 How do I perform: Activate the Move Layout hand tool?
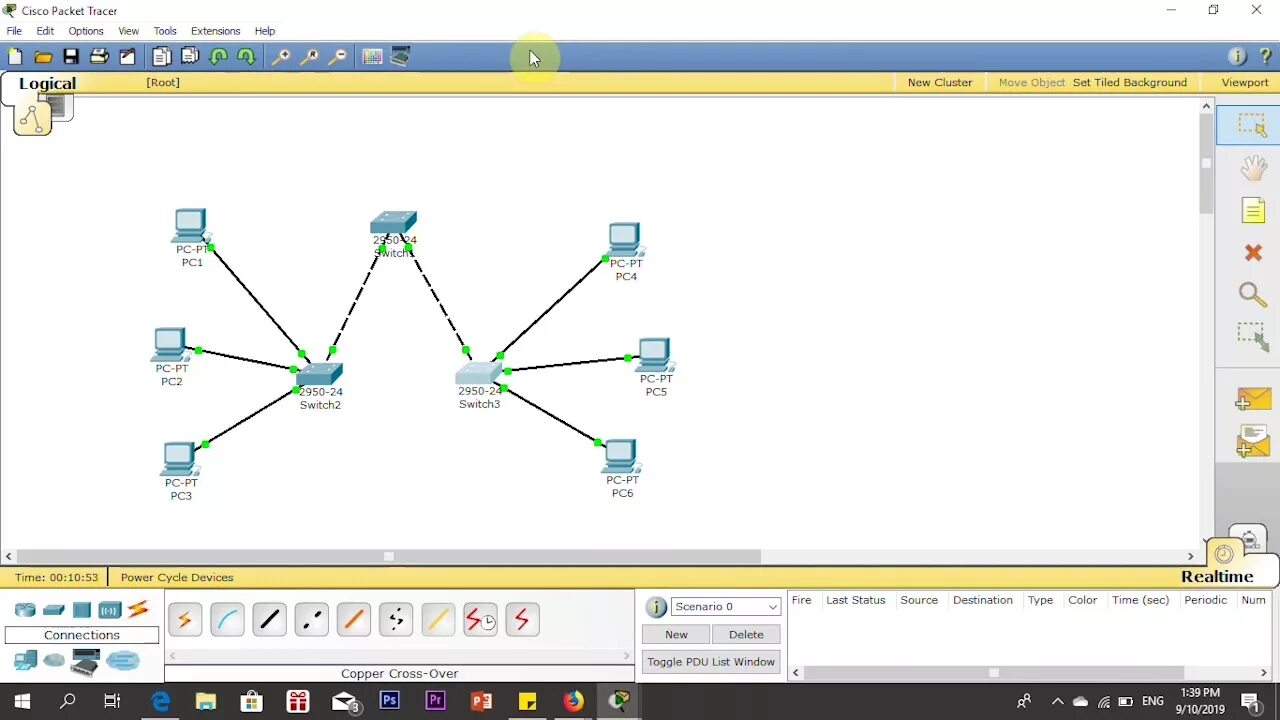1253,168
